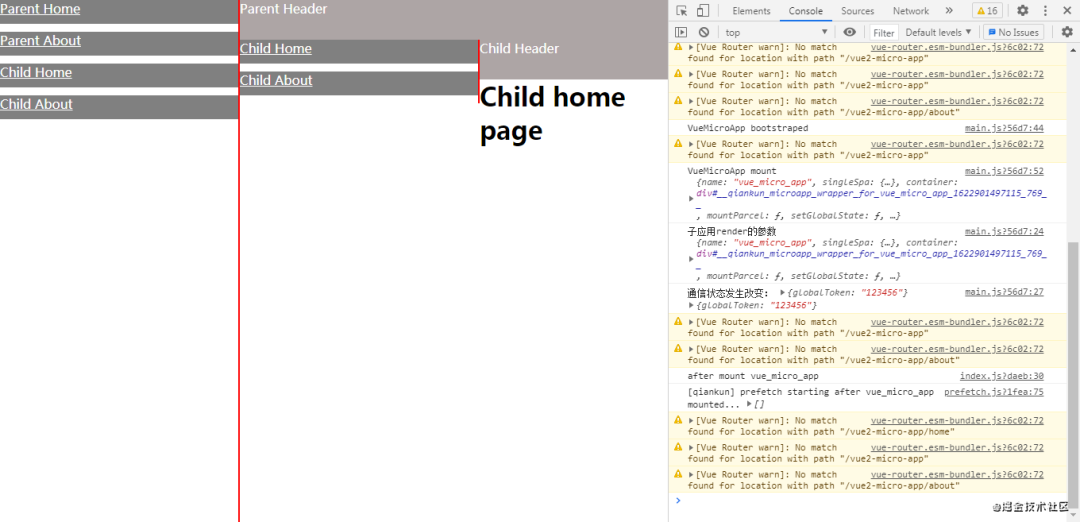The image size is (1080, 522).
Task: Open source link main.js?56d7:24
Action: coord(1004,231)
